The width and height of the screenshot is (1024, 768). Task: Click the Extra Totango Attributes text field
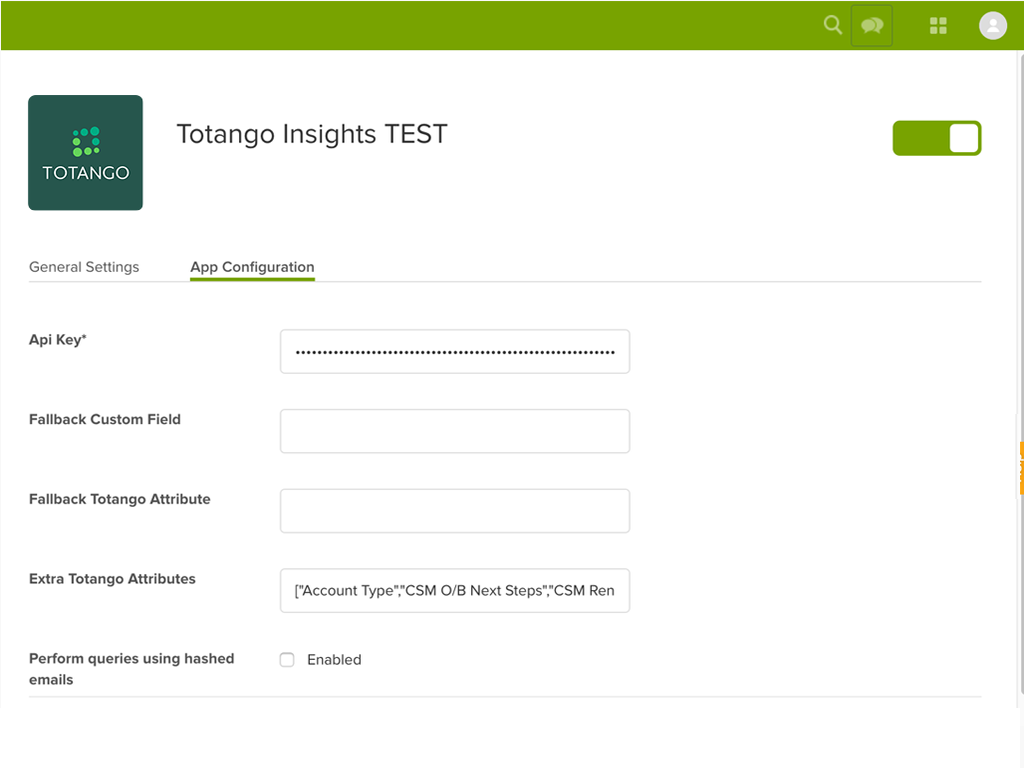coord(455,591)
